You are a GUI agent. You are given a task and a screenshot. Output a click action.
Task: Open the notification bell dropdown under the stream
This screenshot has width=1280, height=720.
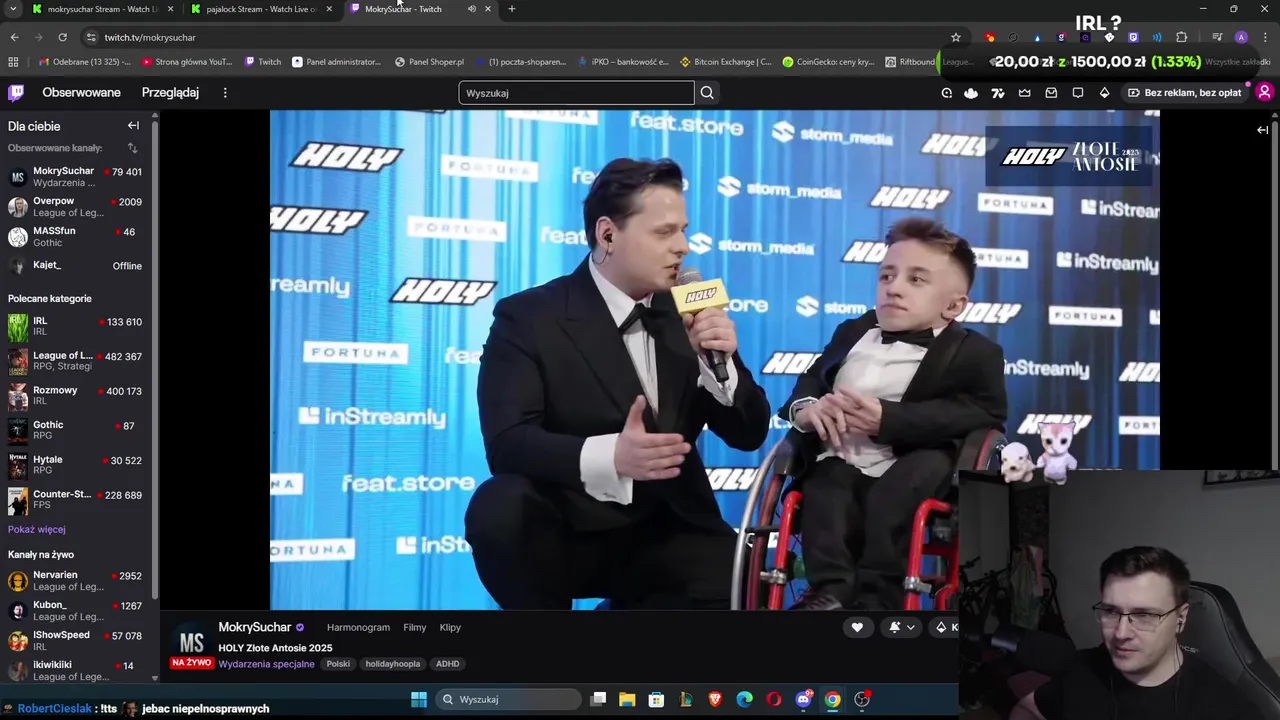pos(902,627)
